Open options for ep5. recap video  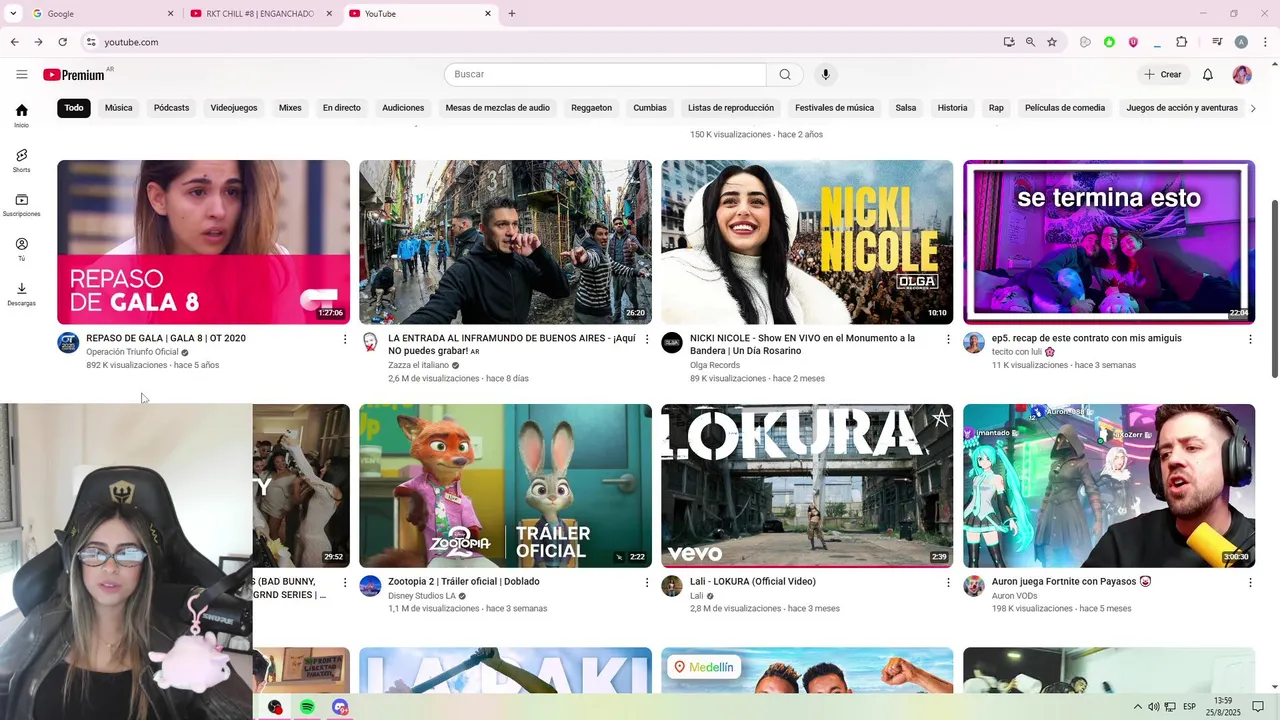pos(1250,340)
